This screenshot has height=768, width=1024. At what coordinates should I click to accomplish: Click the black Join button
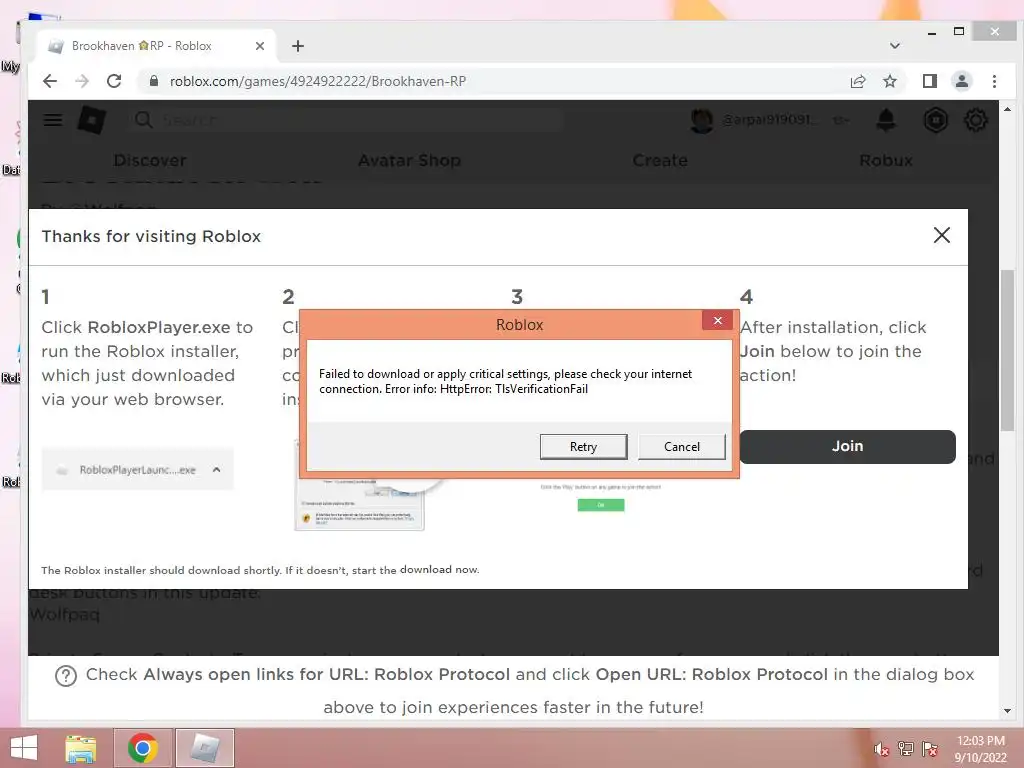point(847,446)
